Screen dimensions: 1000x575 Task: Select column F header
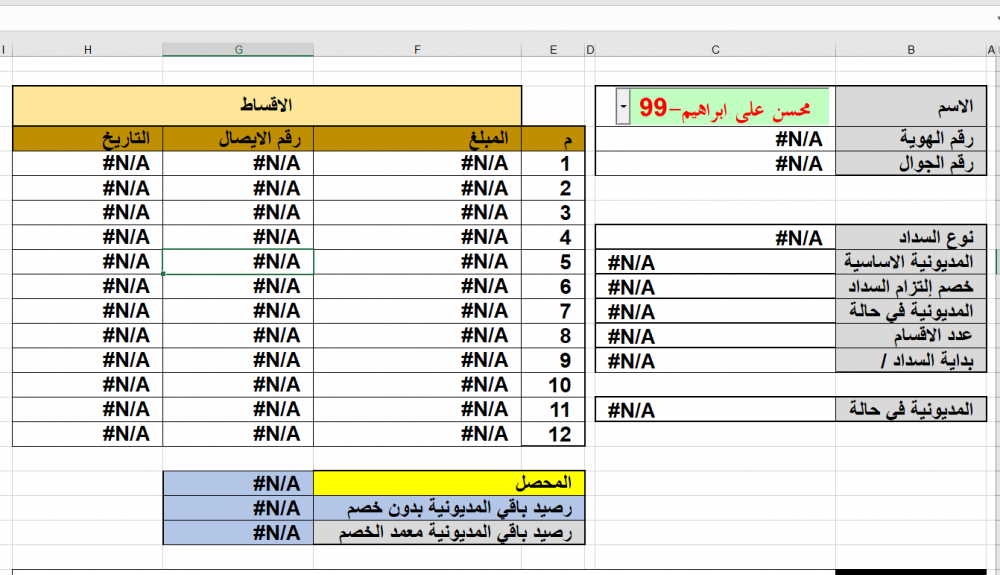point(417,49)
